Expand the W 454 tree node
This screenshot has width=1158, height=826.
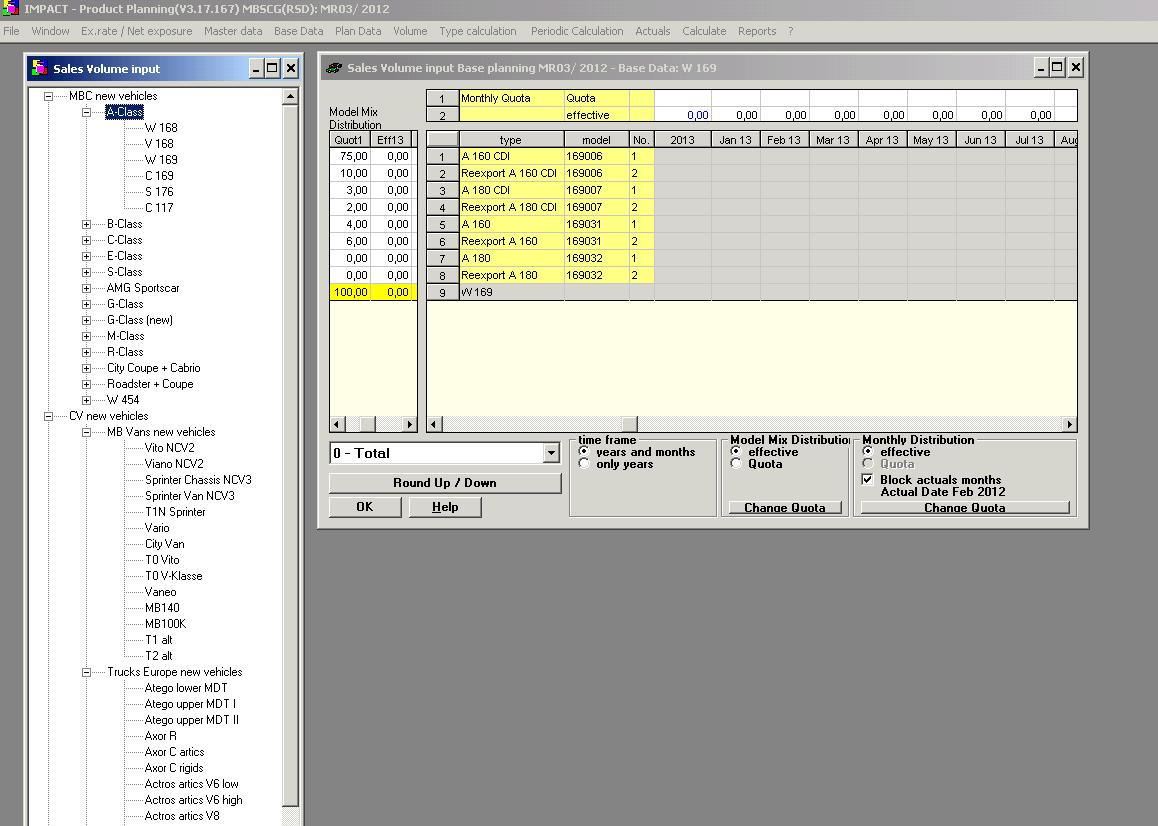86,400
